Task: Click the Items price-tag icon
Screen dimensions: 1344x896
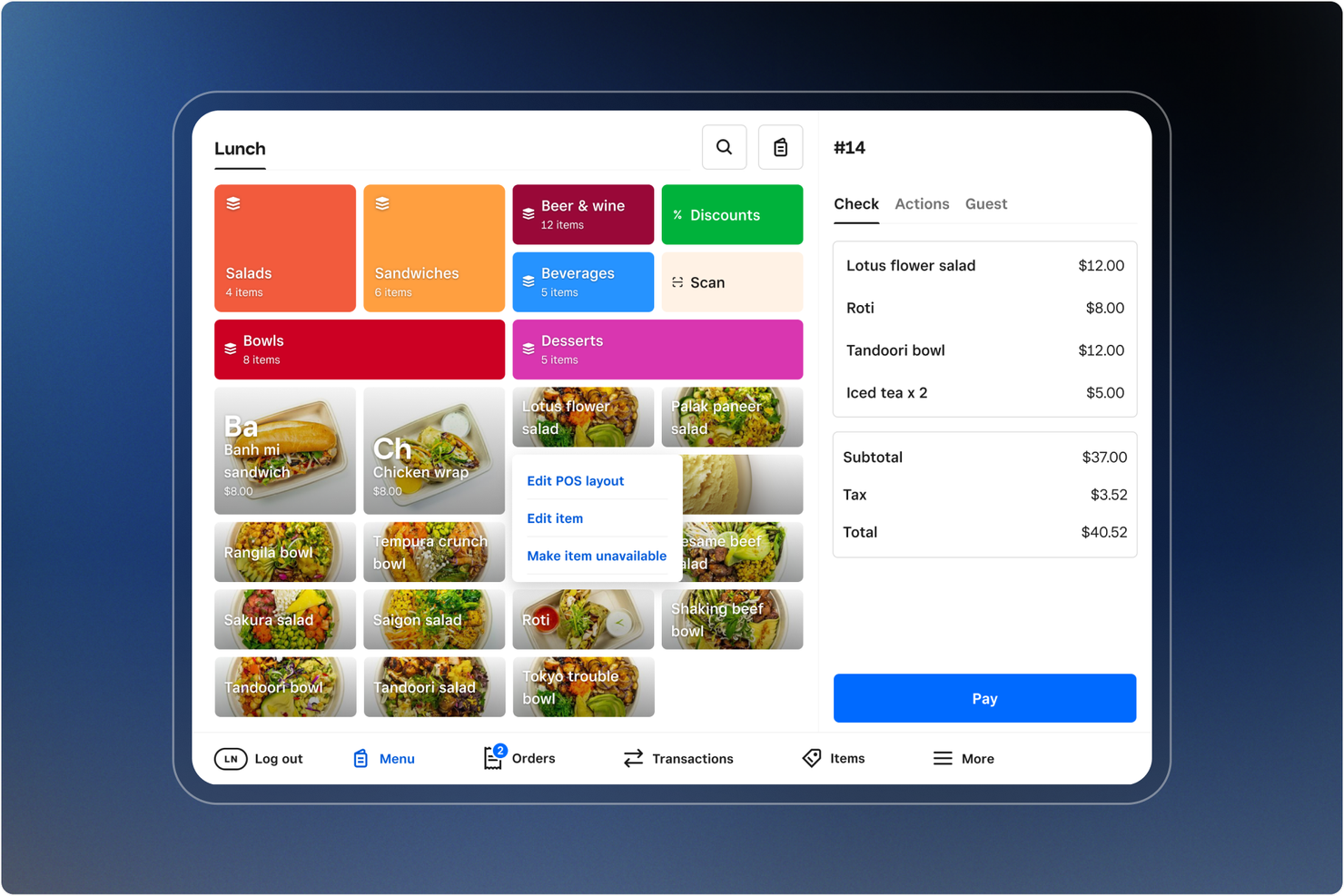Action: (x=811, y=758)
